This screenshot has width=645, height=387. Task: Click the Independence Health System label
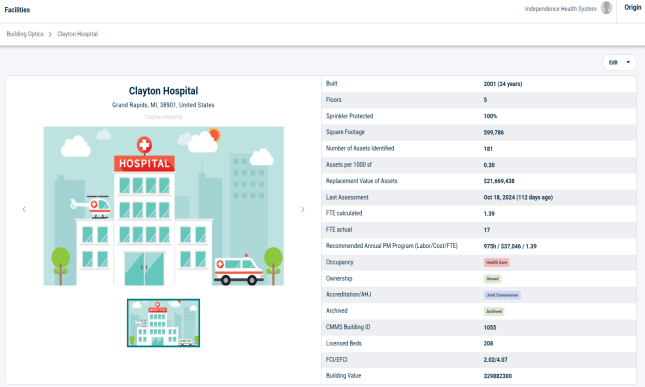click(x=560, y=9)
